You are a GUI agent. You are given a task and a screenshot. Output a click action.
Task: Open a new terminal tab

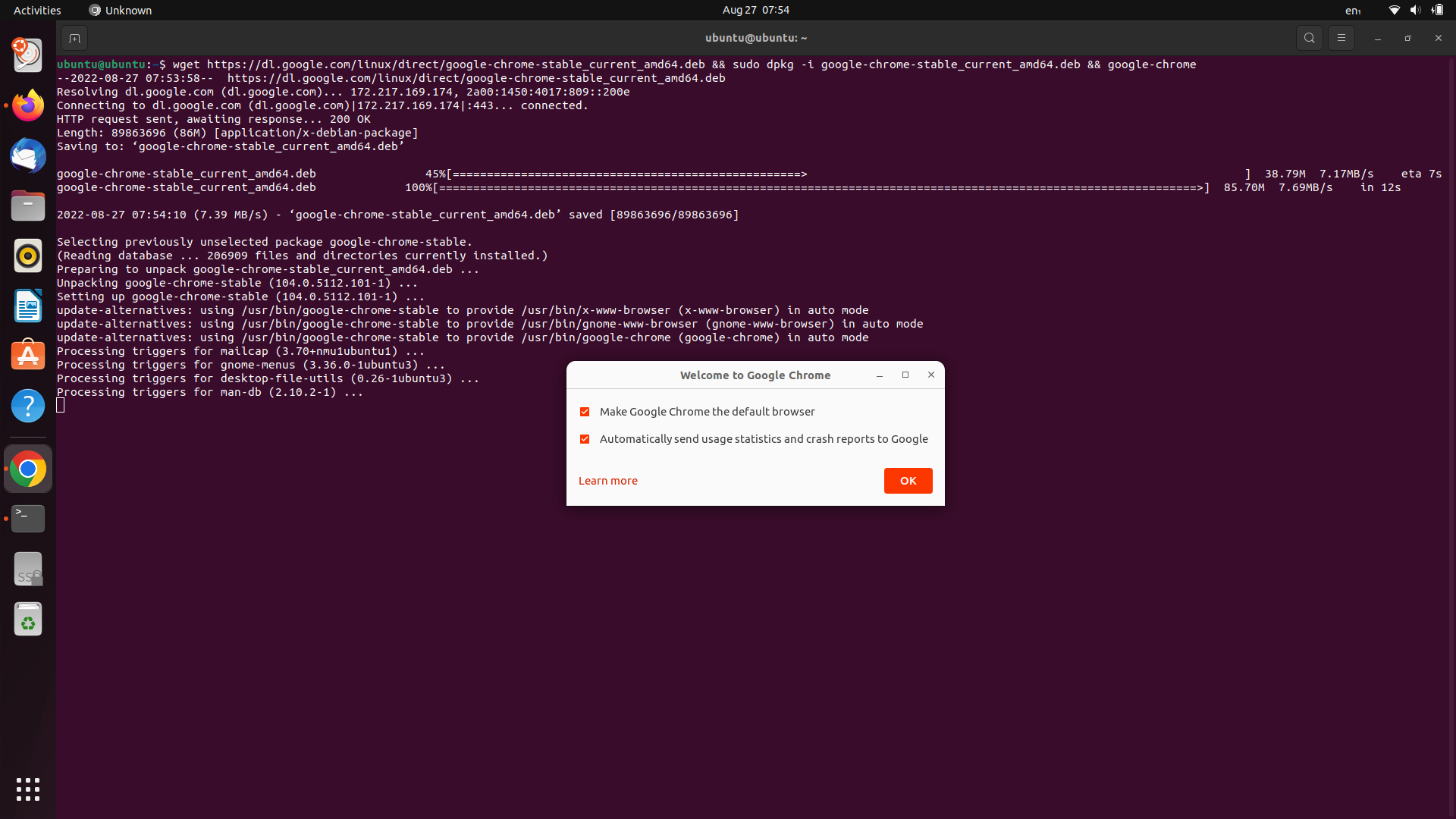click(74, 38)
